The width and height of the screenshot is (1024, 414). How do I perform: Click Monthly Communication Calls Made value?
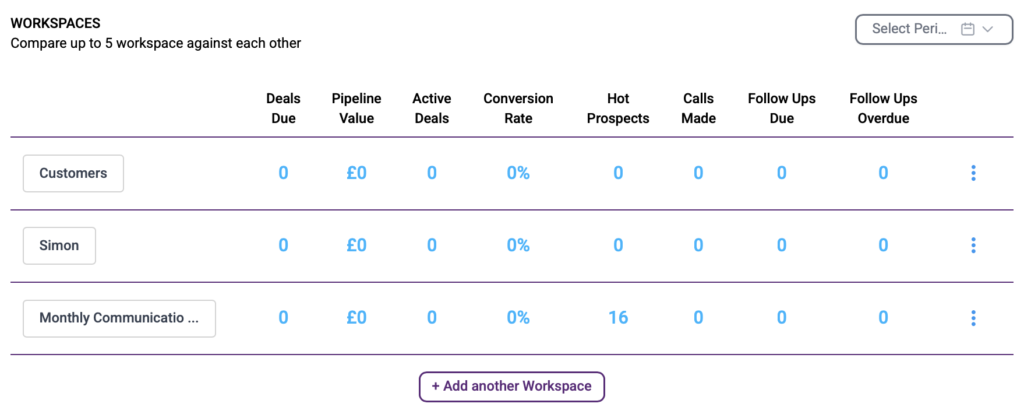(698, 318)
